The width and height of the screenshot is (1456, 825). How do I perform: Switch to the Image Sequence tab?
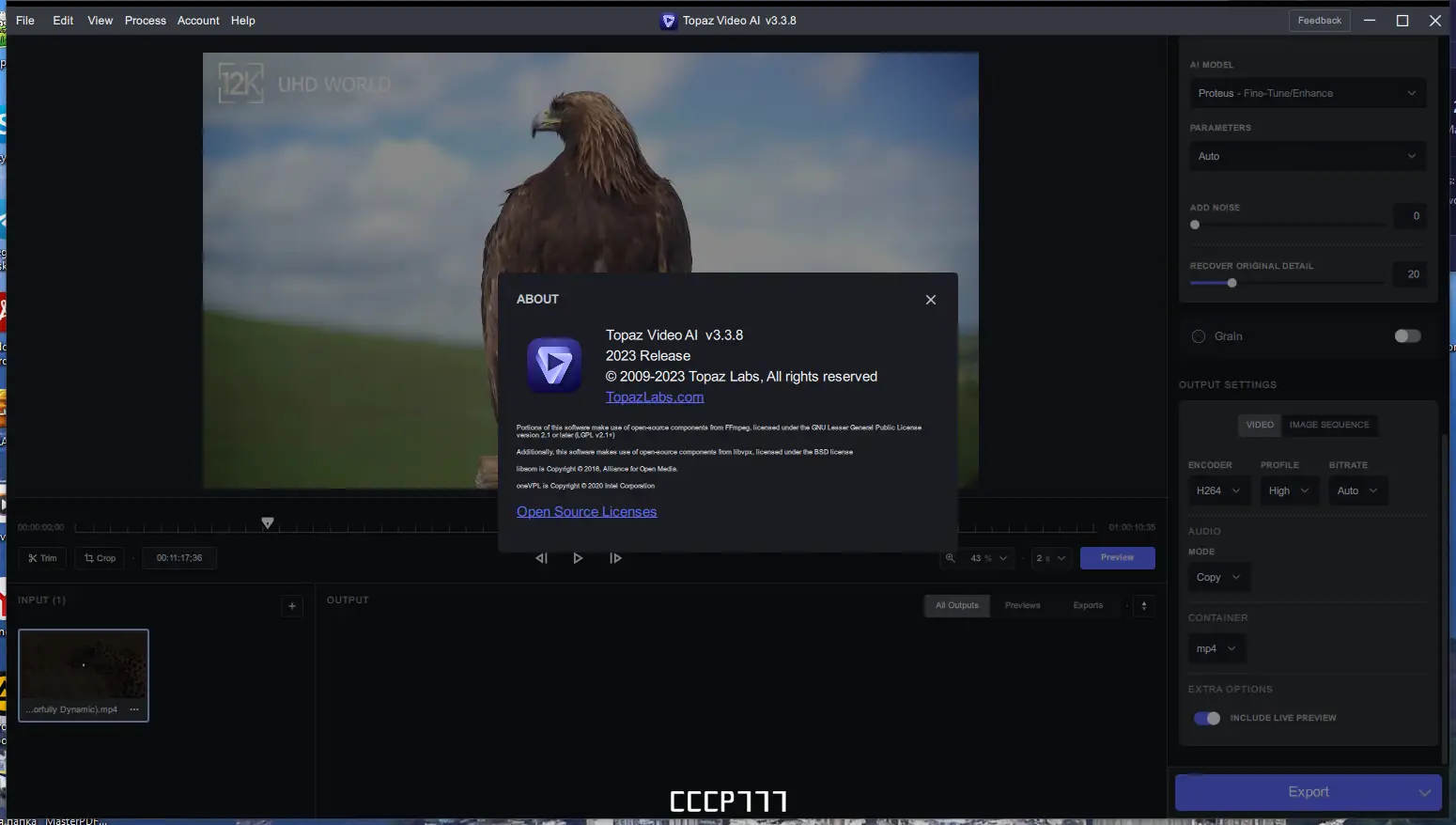(x=1328, y=425)
